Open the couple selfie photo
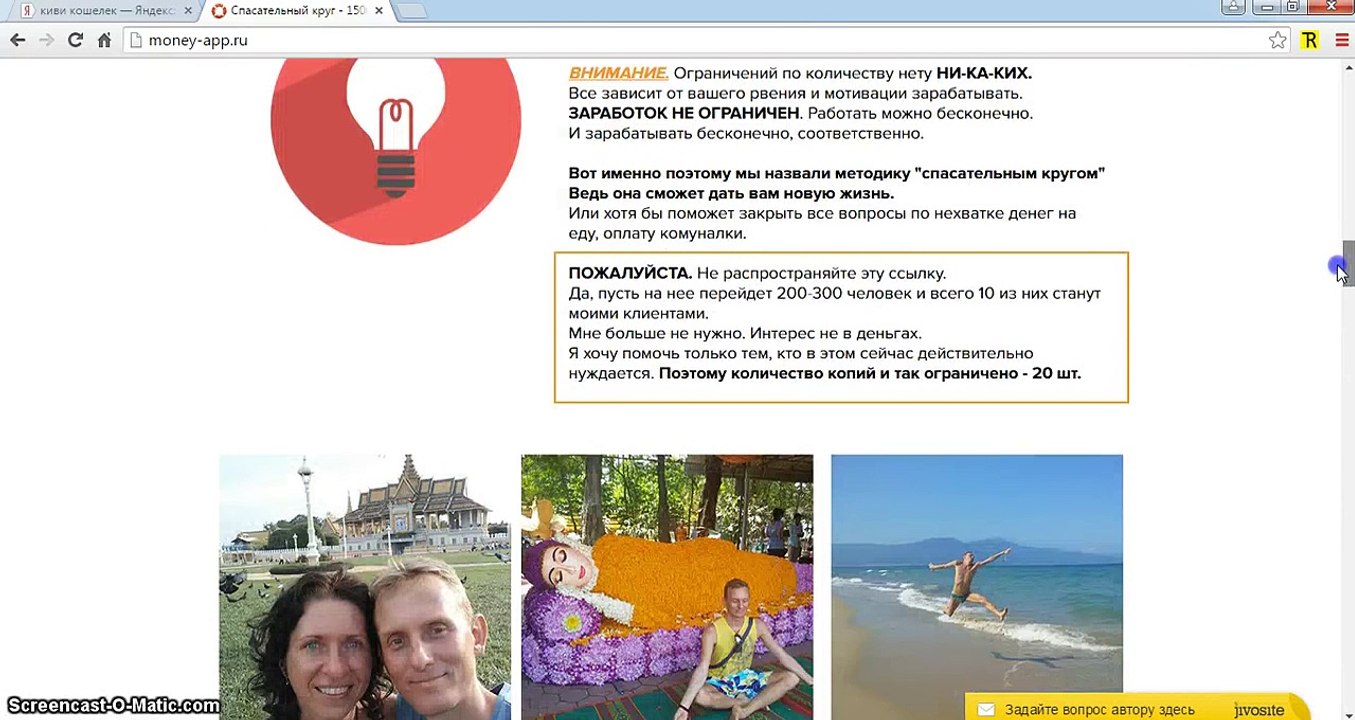The height and width of the screenshot is (720, 1355). coord(365,587)
